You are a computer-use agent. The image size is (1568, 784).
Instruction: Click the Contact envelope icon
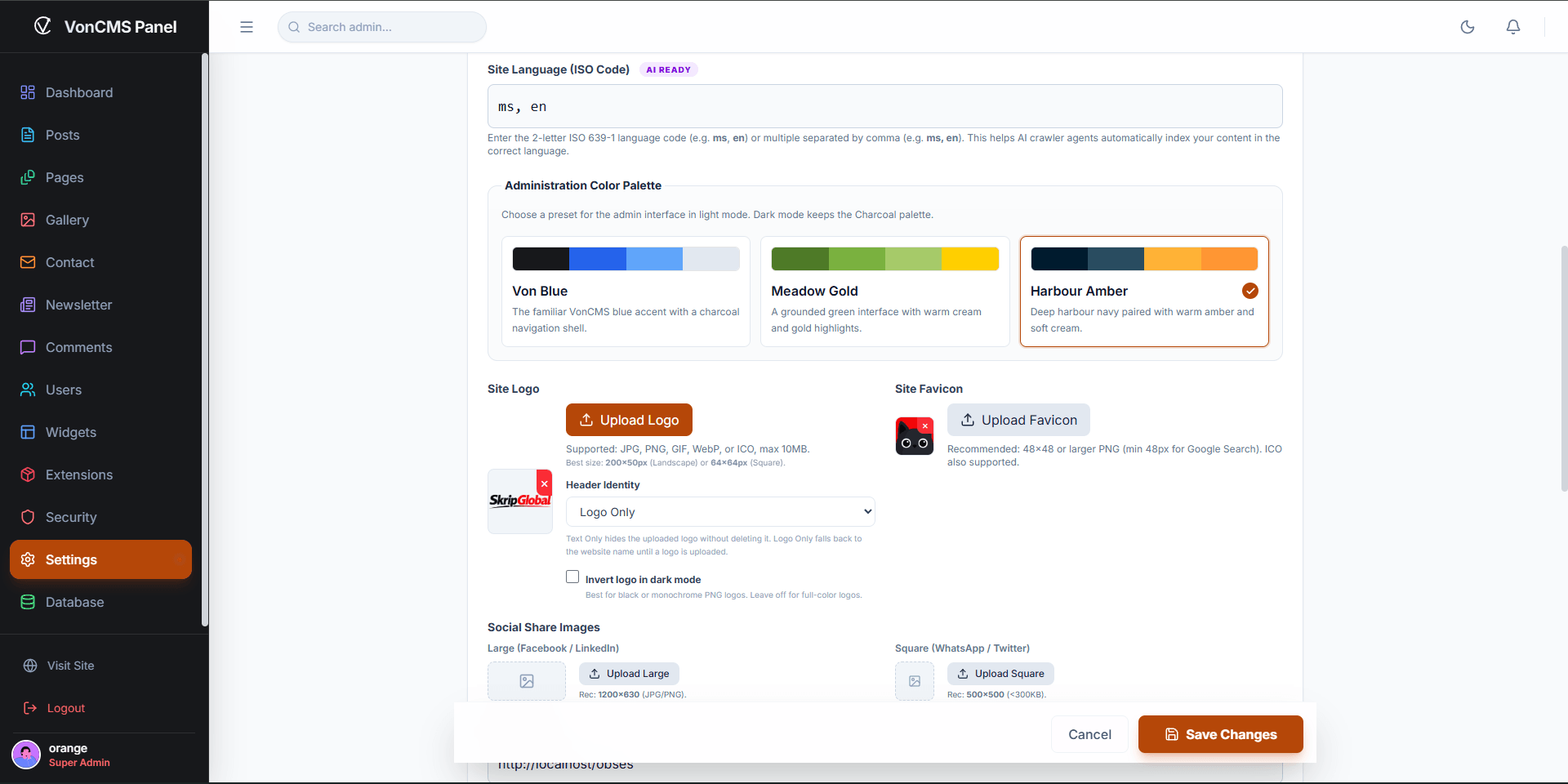tap(28, 262)
